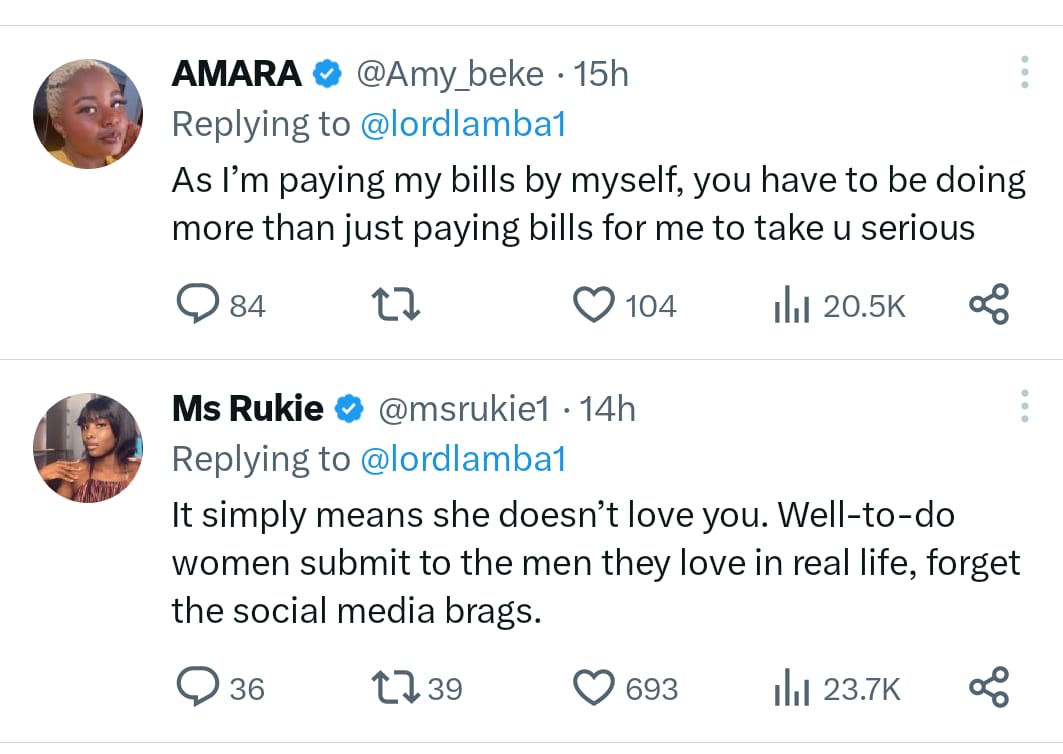The height and width of the screenshot is (754, 1063).
Task: Open @lordlamba1 link in Ms Rukie's reply
Action: coord(462,458)
